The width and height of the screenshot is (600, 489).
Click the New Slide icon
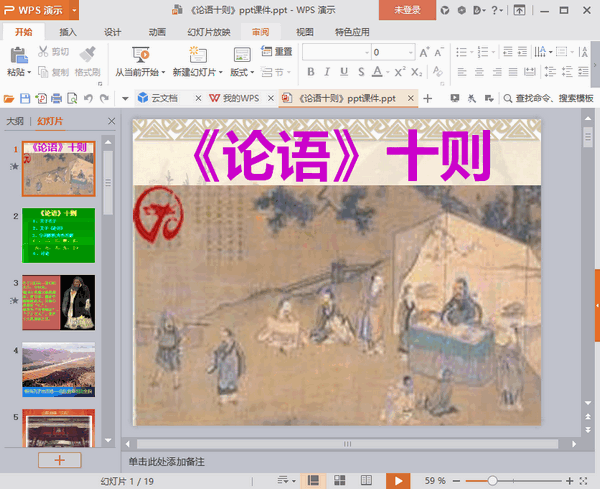click(198, 55)
